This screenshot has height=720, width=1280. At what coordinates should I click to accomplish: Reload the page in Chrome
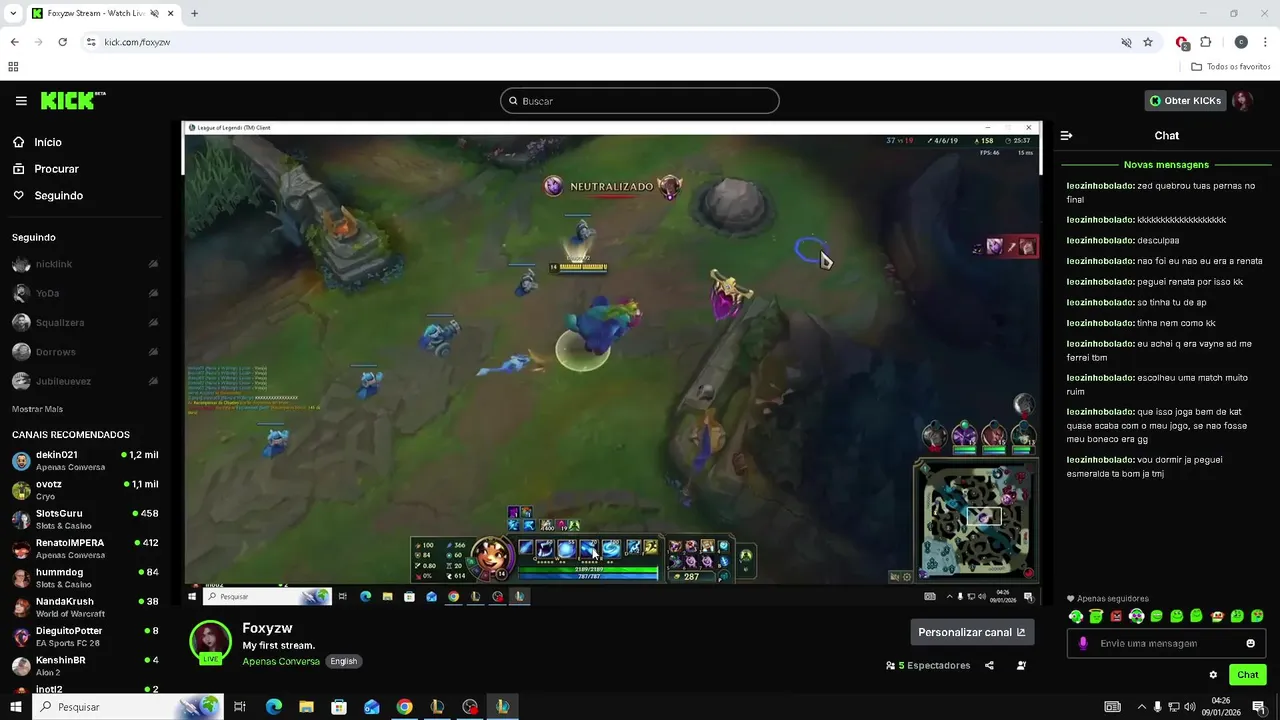62,42
